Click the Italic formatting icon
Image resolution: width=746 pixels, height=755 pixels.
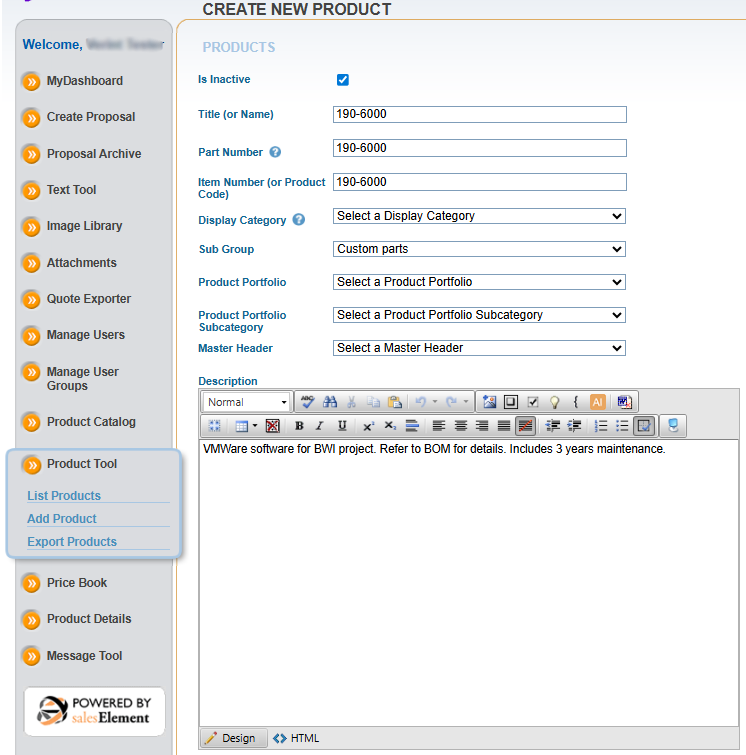(x=320, y=426)
